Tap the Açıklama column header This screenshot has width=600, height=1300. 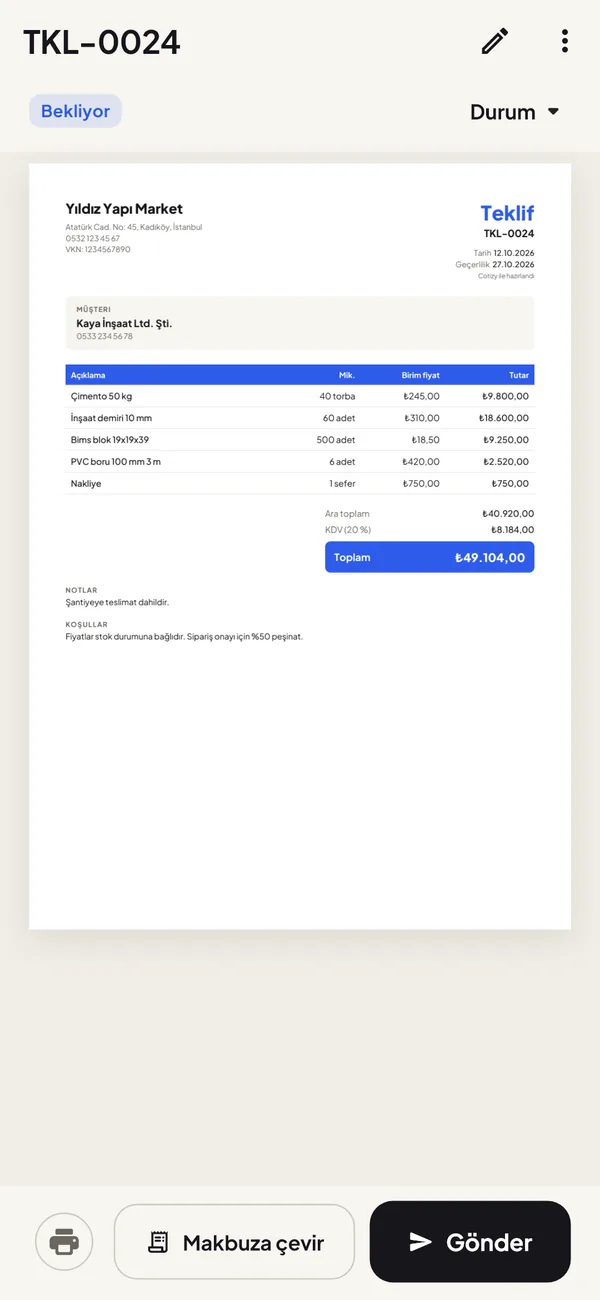[x=88, y=375]
